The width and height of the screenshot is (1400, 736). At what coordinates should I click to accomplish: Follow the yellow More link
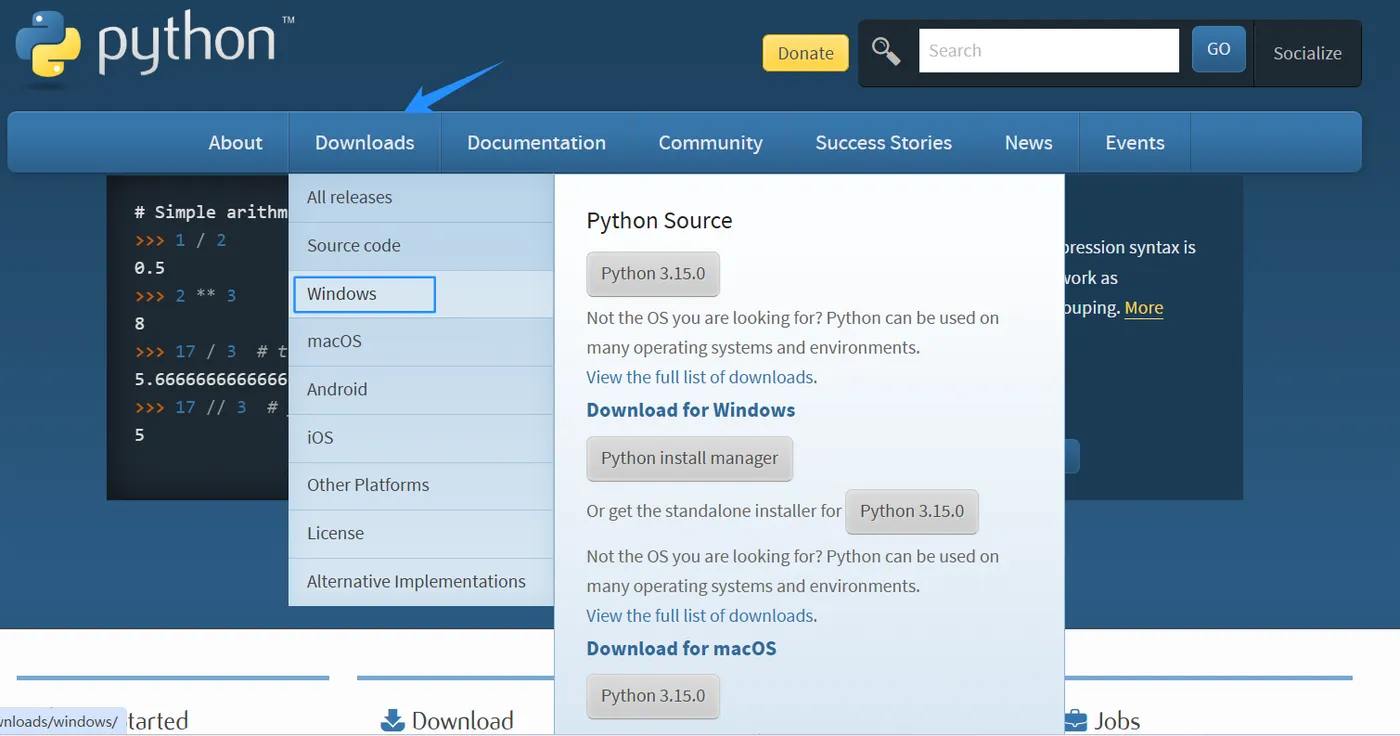[x=1144, y=308]
